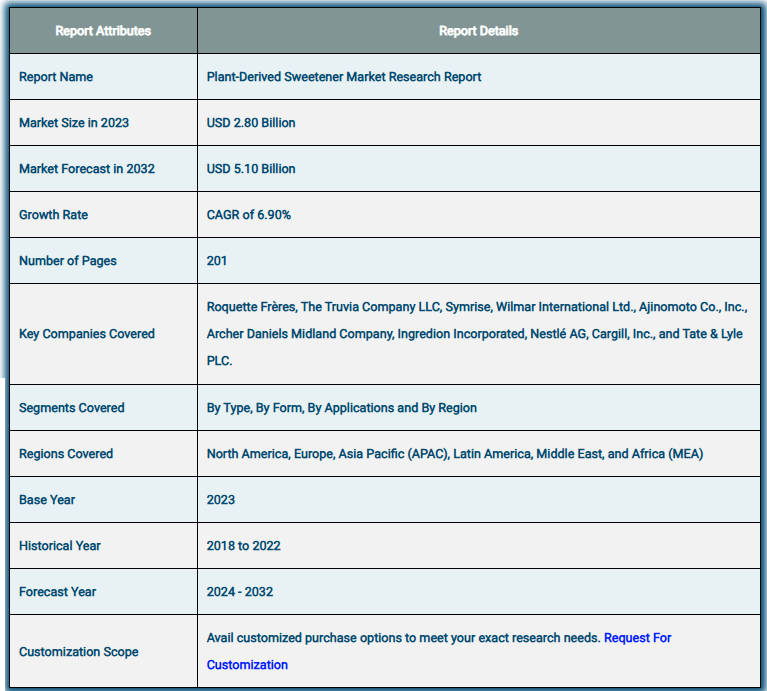Select the North America, Europe regions text
The image size is (767, 691).
click(455, 454)
